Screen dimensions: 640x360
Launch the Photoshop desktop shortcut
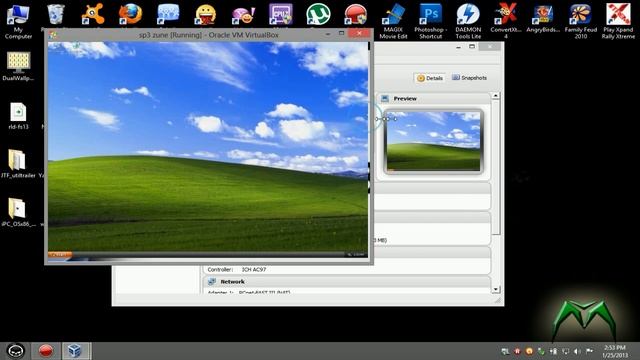431,21
